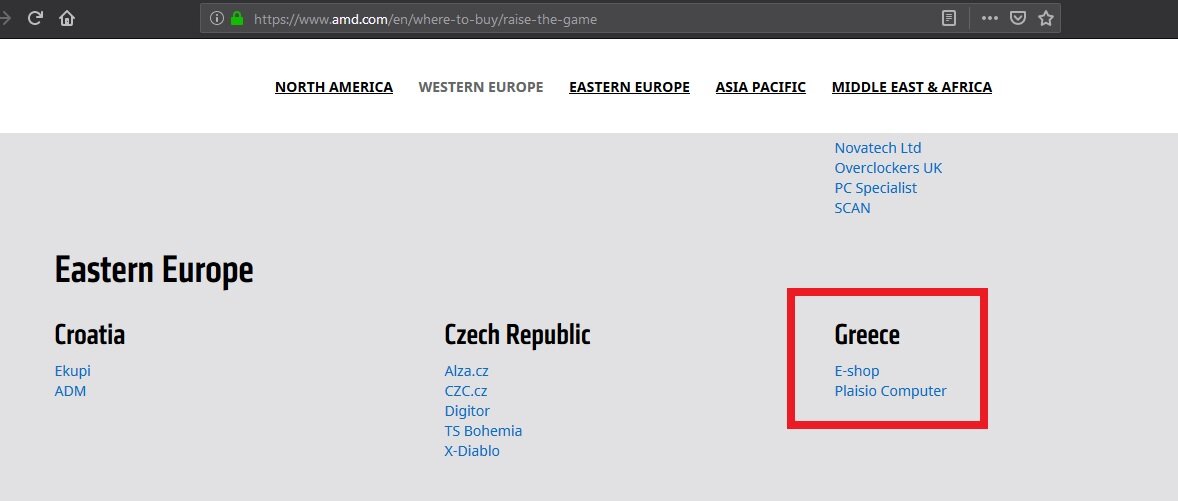Select the Croatia country heading
1178x501 pixels.
pos(89,335)
